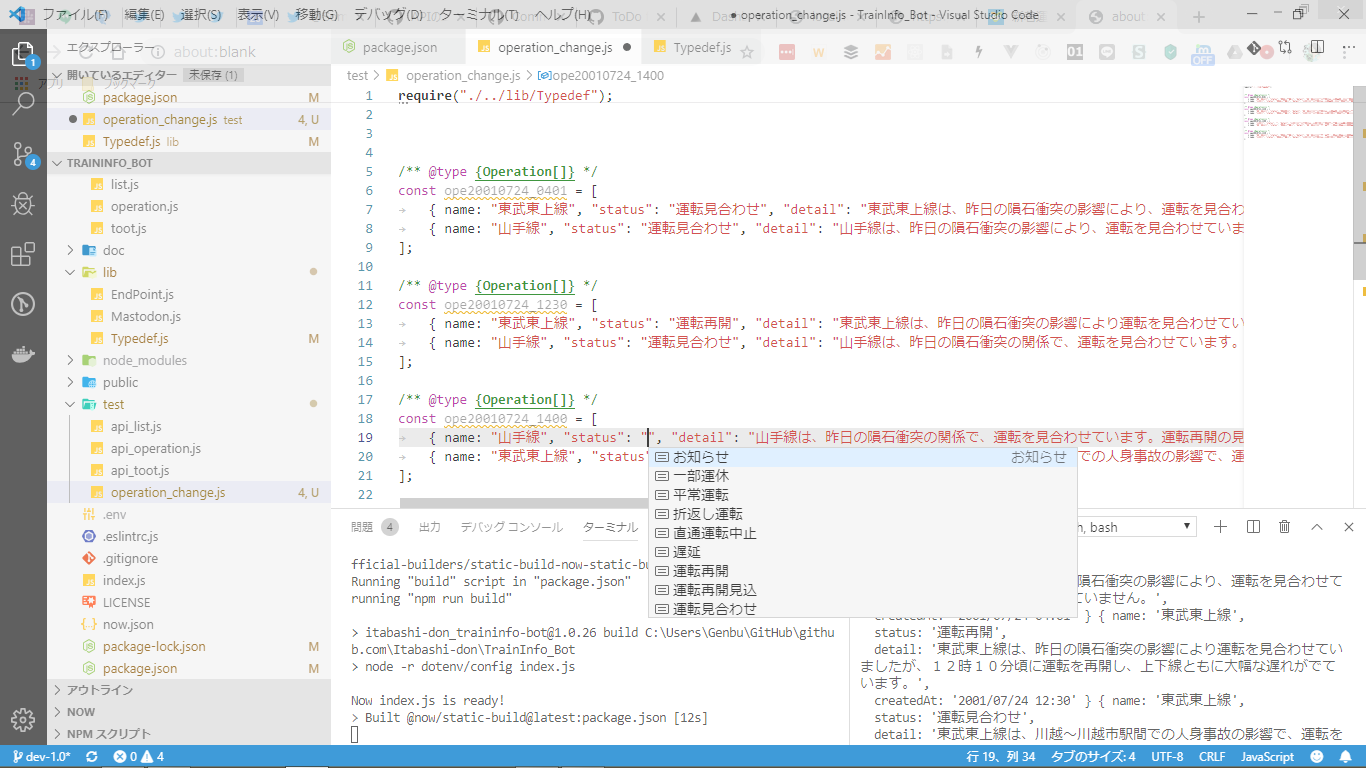
Task: Open the Docker view in activity bar
Action: coord(23,354)
